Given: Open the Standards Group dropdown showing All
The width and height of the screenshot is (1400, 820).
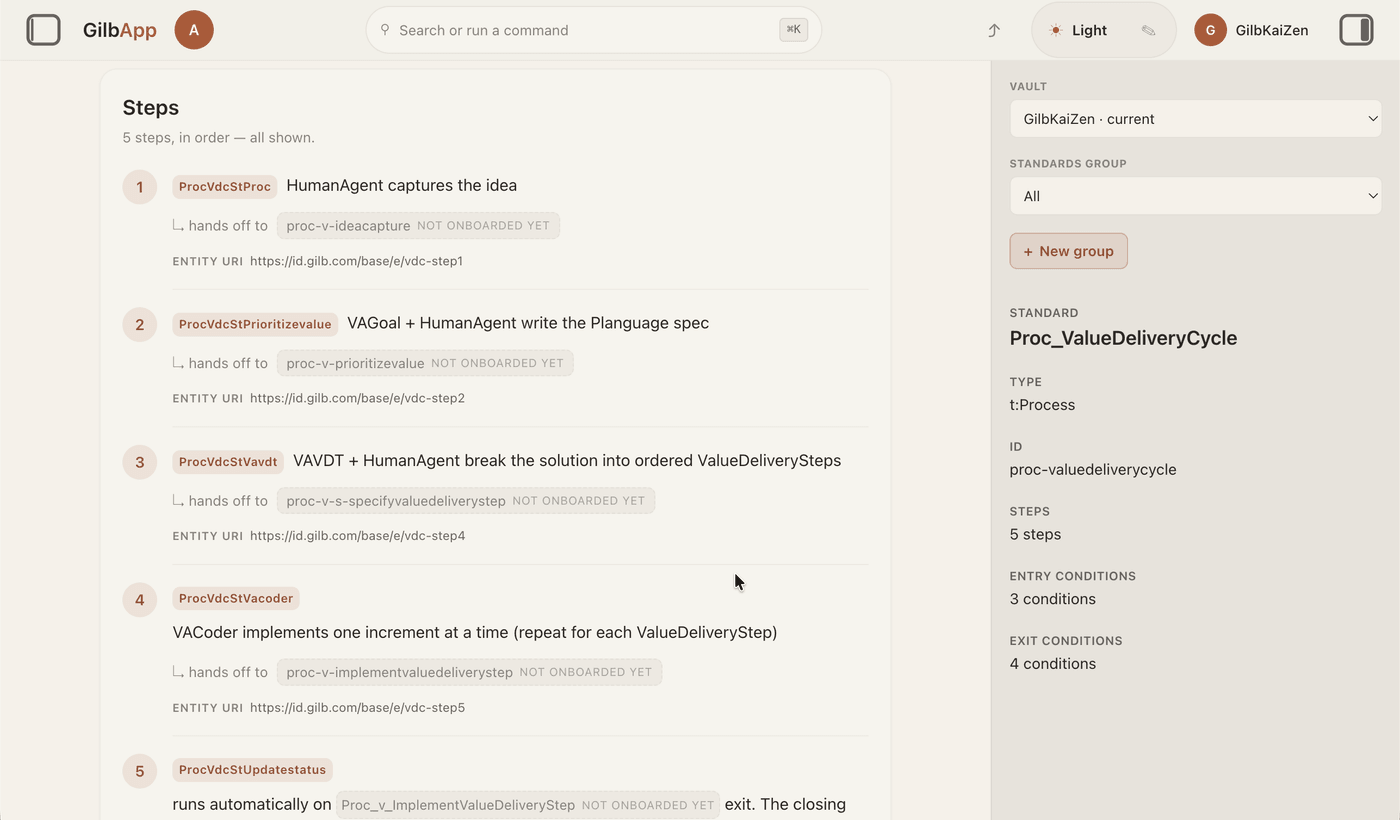Looking at the screenshot, I should click(1196, 196).
